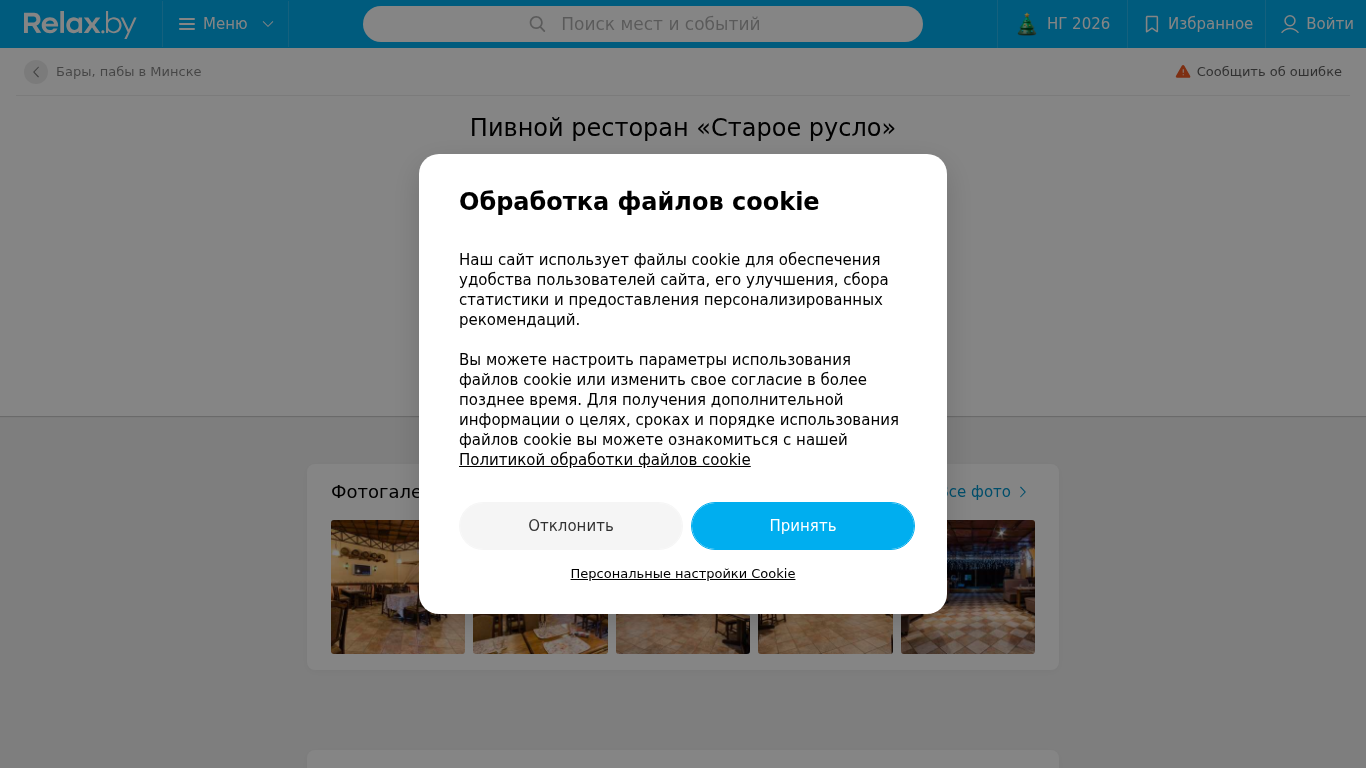Open Персональные настройки Cookie
This screenshot has width=1366, height=768.
click(683, 574)
